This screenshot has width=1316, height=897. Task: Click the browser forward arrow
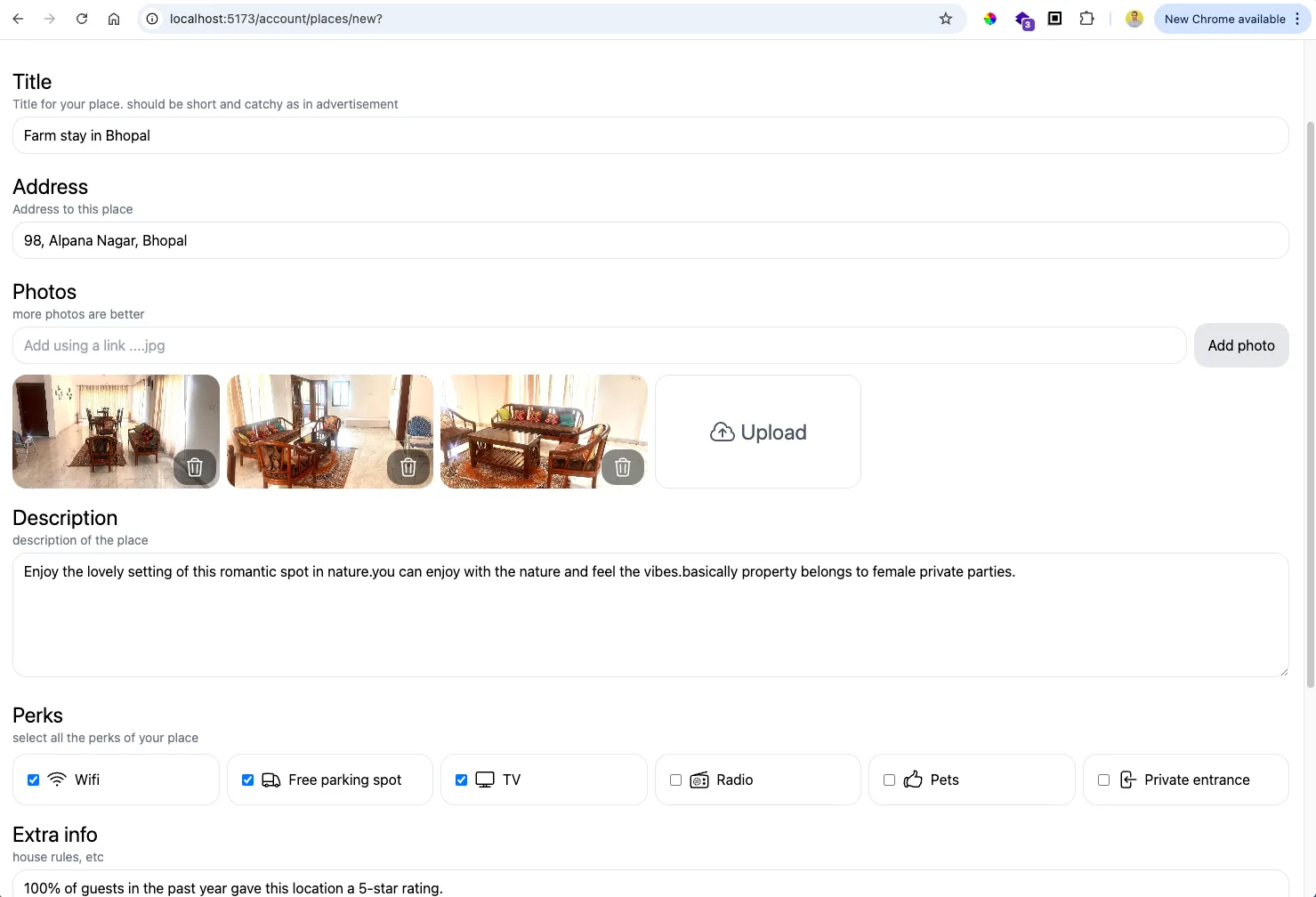pos(50,19)
